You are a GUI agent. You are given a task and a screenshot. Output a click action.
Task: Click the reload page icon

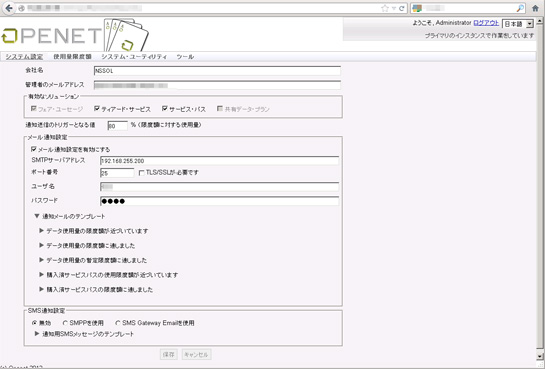pyautogui.click(x=402, y=8)
